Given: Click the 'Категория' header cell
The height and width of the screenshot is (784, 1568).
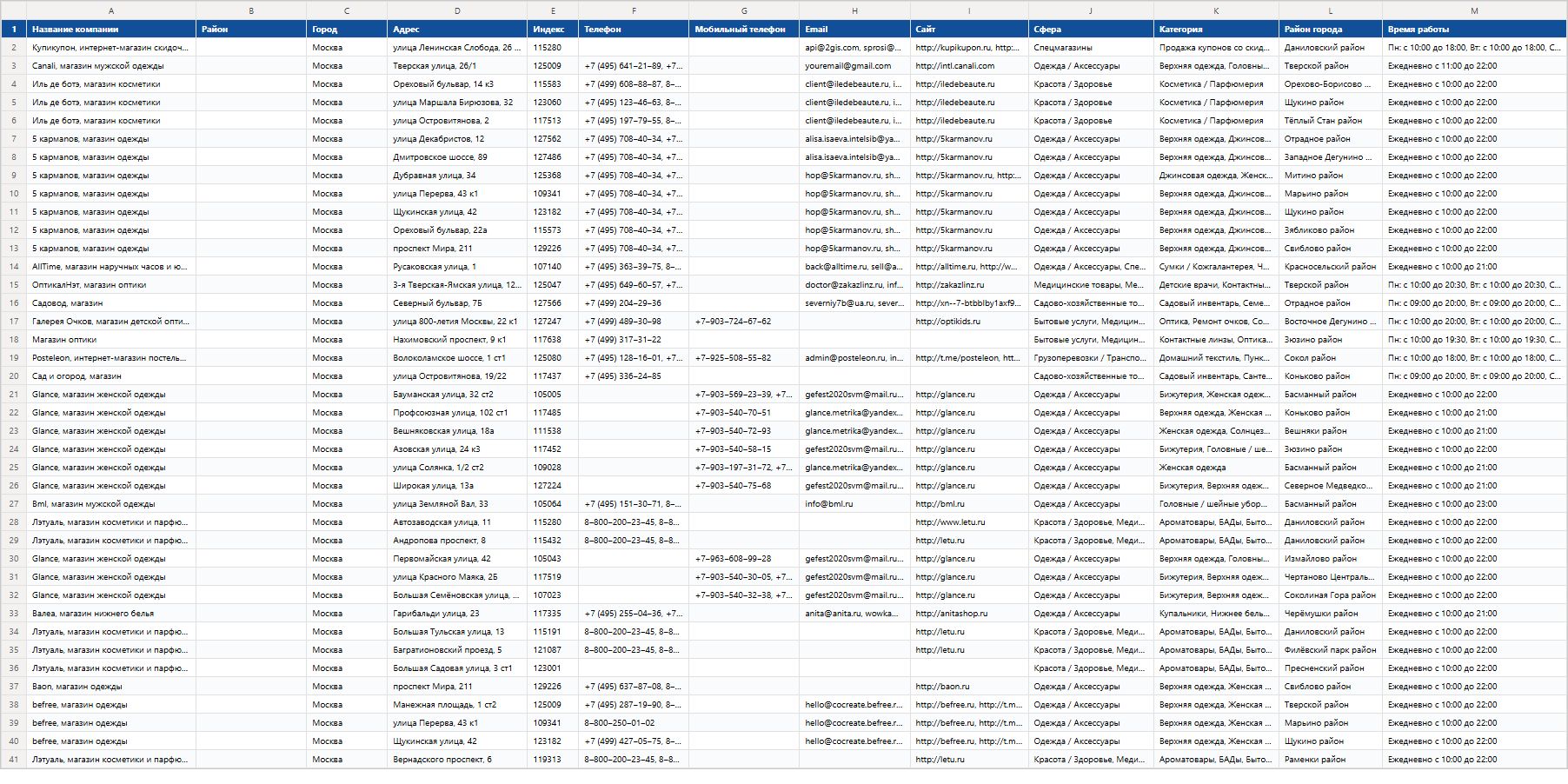Looking at the screenshot, I should pyautogui.click(x=1216, y=30).
